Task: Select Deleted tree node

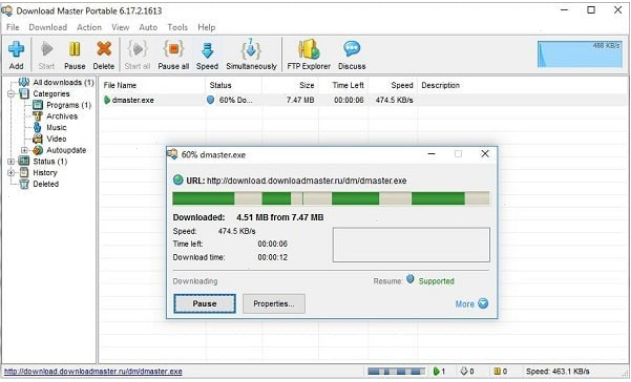Action: coord(45,184)
